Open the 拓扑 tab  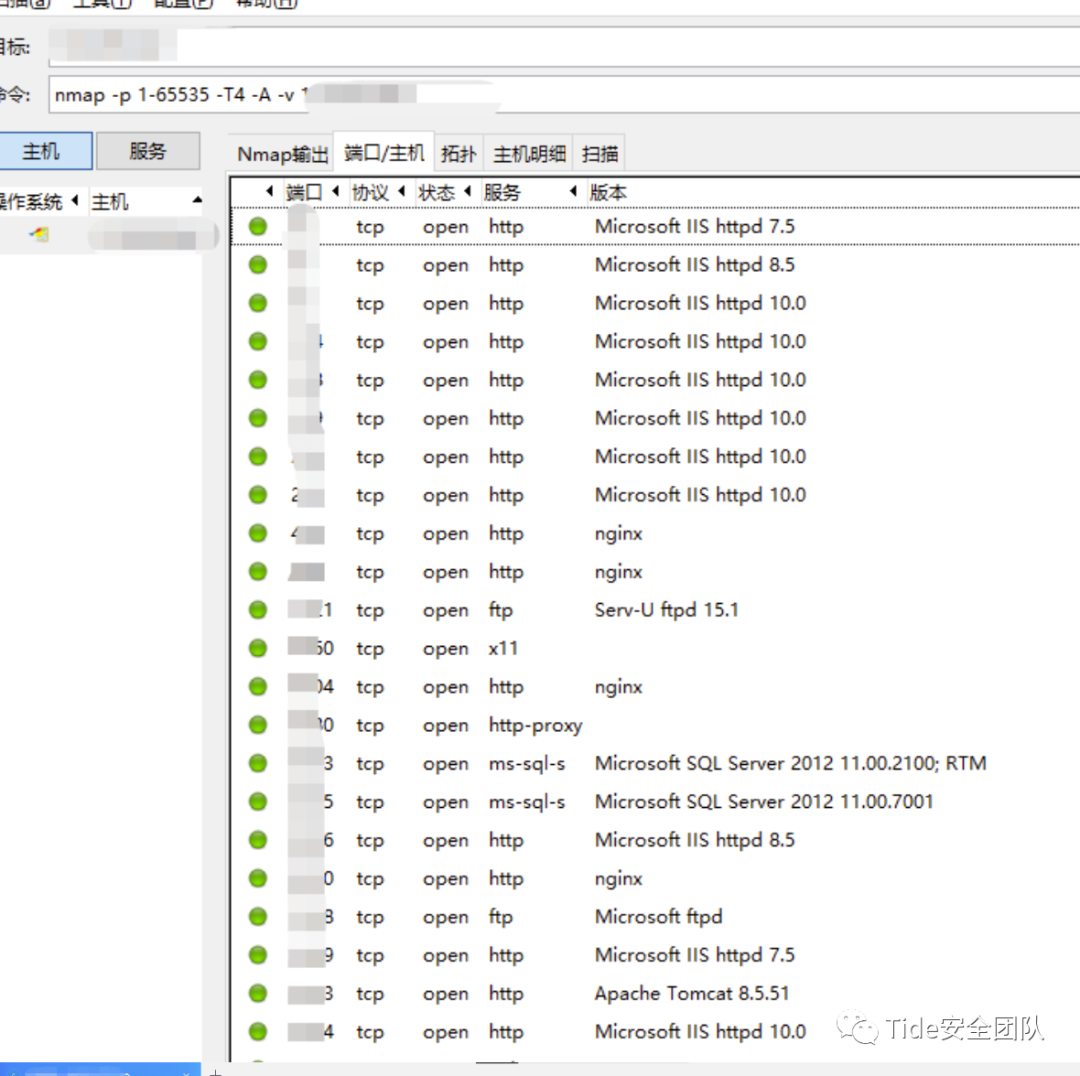(459, 154)
